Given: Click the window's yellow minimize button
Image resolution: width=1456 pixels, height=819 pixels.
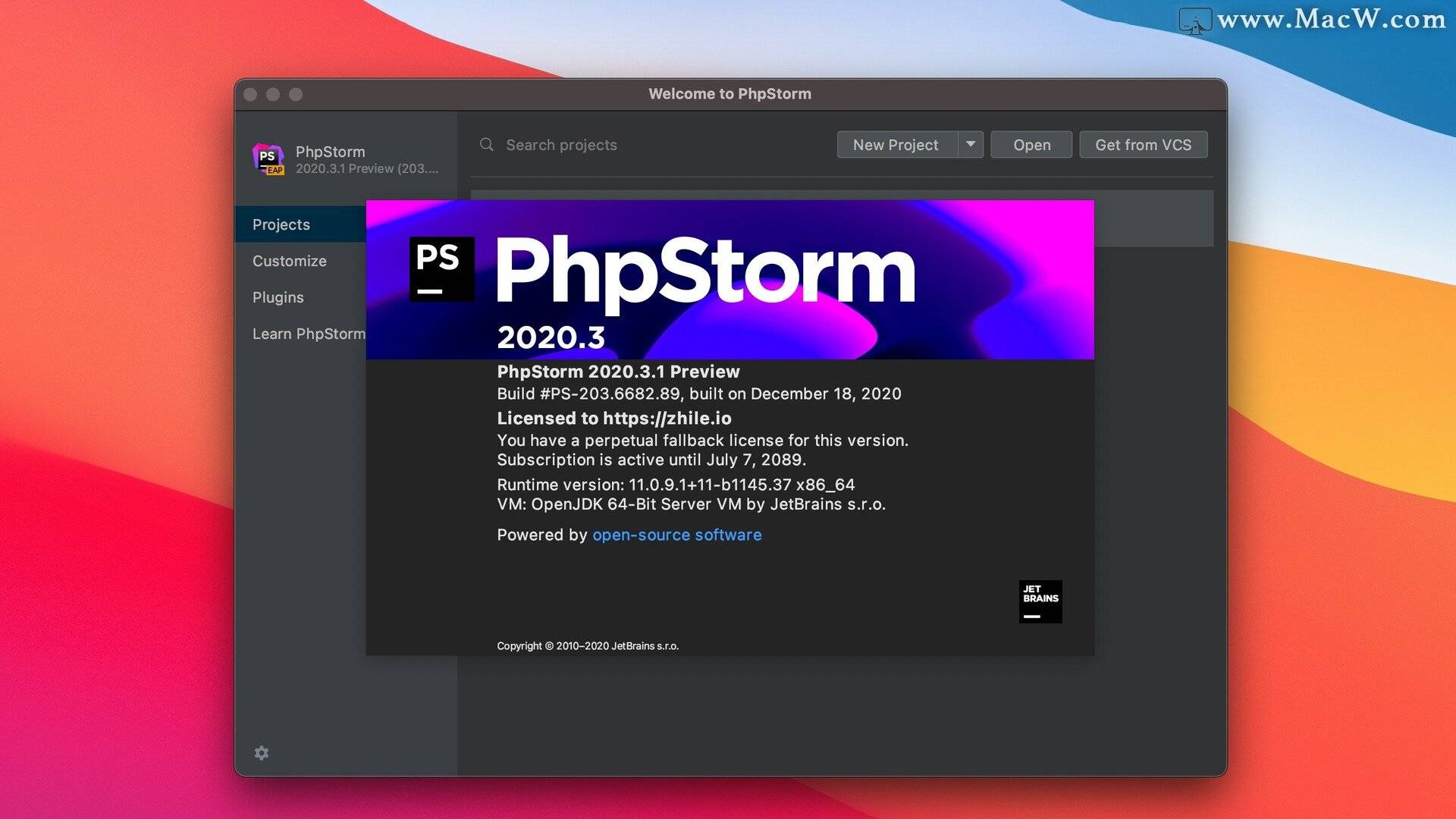Looking at the screenshot, I should (x=273, y=94).
